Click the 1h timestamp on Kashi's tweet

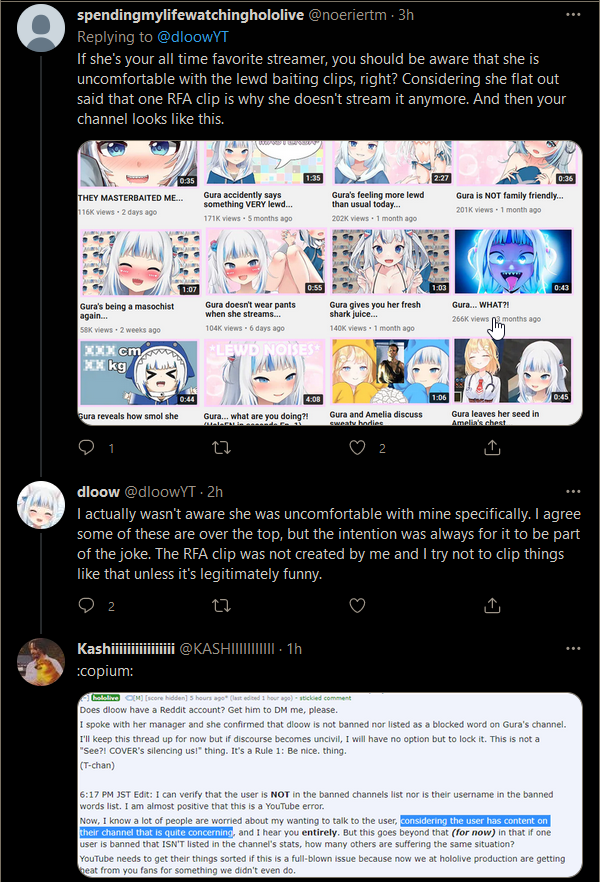(x=294, y=649)
